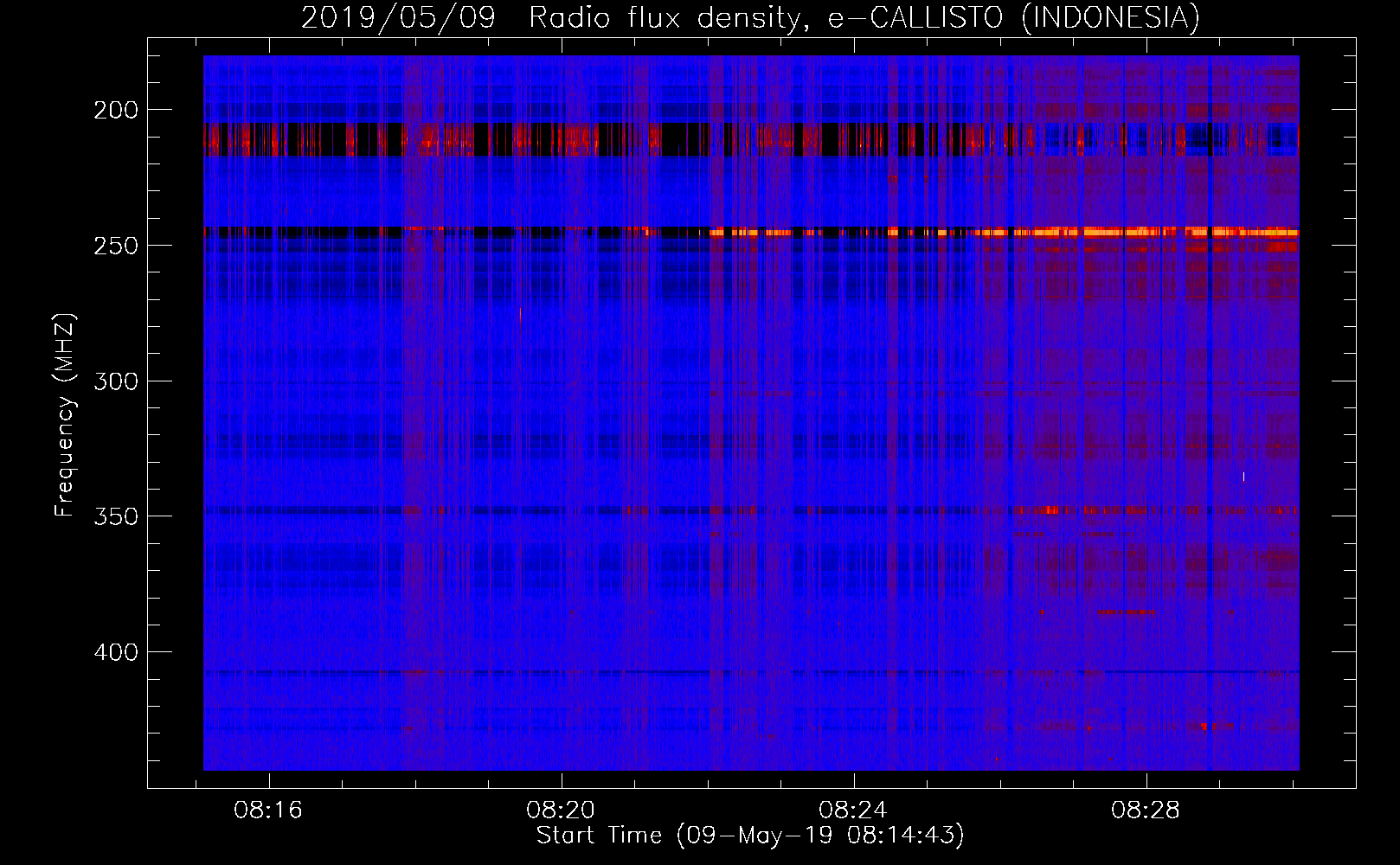Image resolution: width=1400 pixels, height=865 pixels.
Task: Click the 08:20 time tick label
Action: pyautogui.click(x=561, y=811)
